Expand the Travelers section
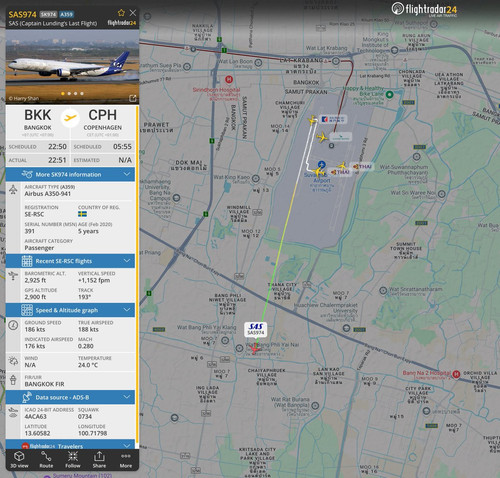Screen dimensions: 500x478 [70, 445]
